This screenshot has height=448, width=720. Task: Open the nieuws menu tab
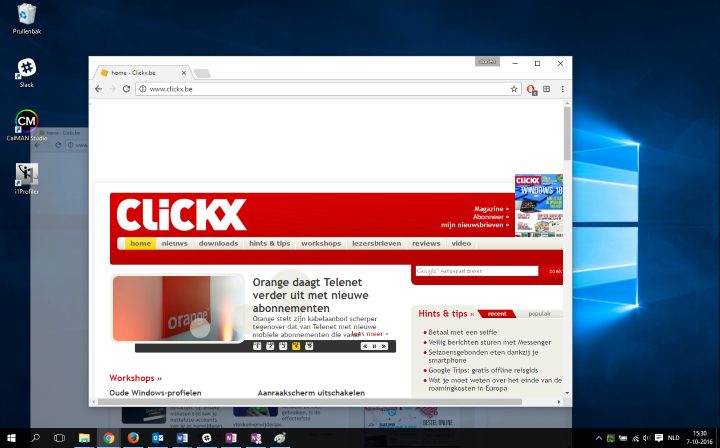[x=174, y=243]
